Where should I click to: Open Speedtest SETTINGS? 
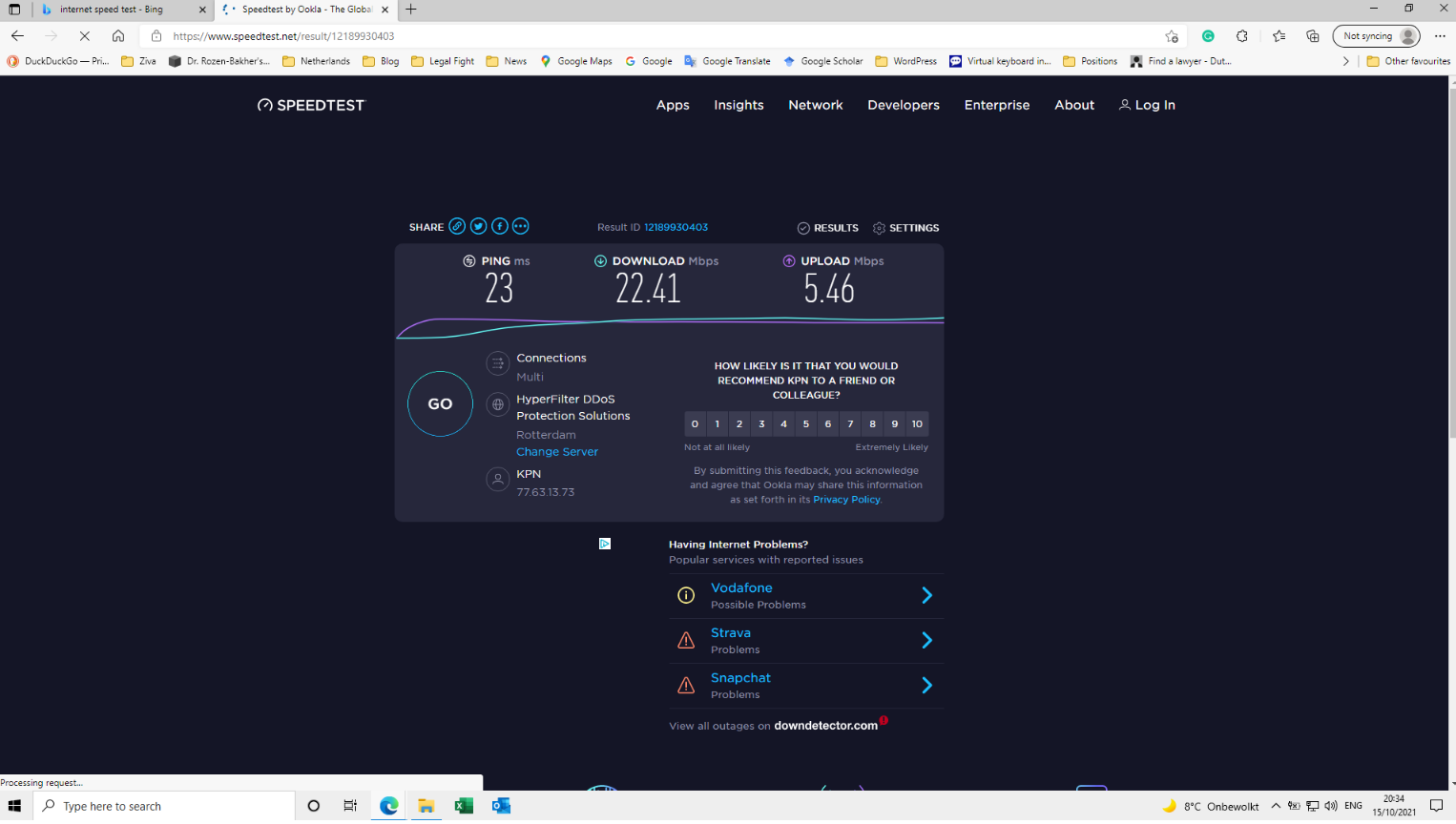[x=905, y=228]
